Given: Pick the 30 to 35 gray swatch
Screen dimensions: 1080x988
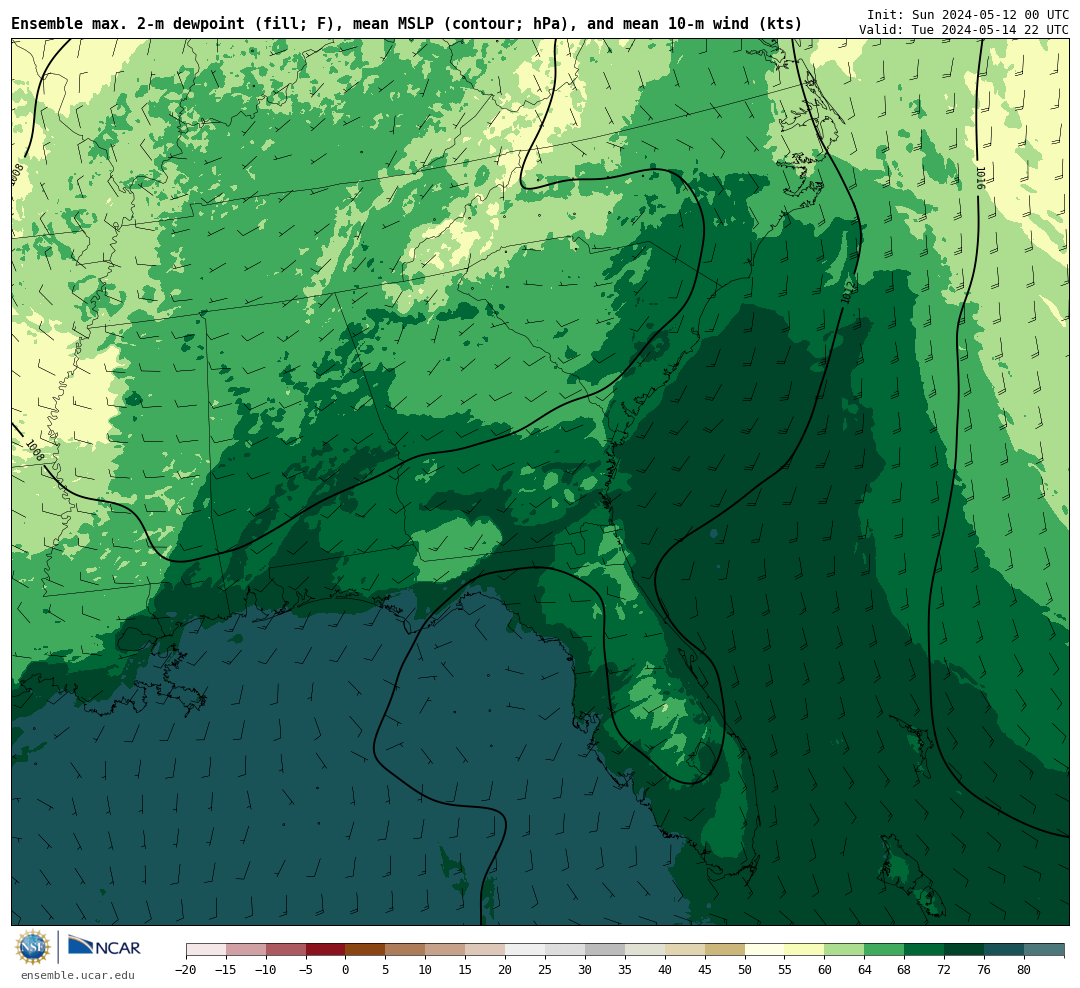Looking at the screenshot, I should [x=605, y=949].
